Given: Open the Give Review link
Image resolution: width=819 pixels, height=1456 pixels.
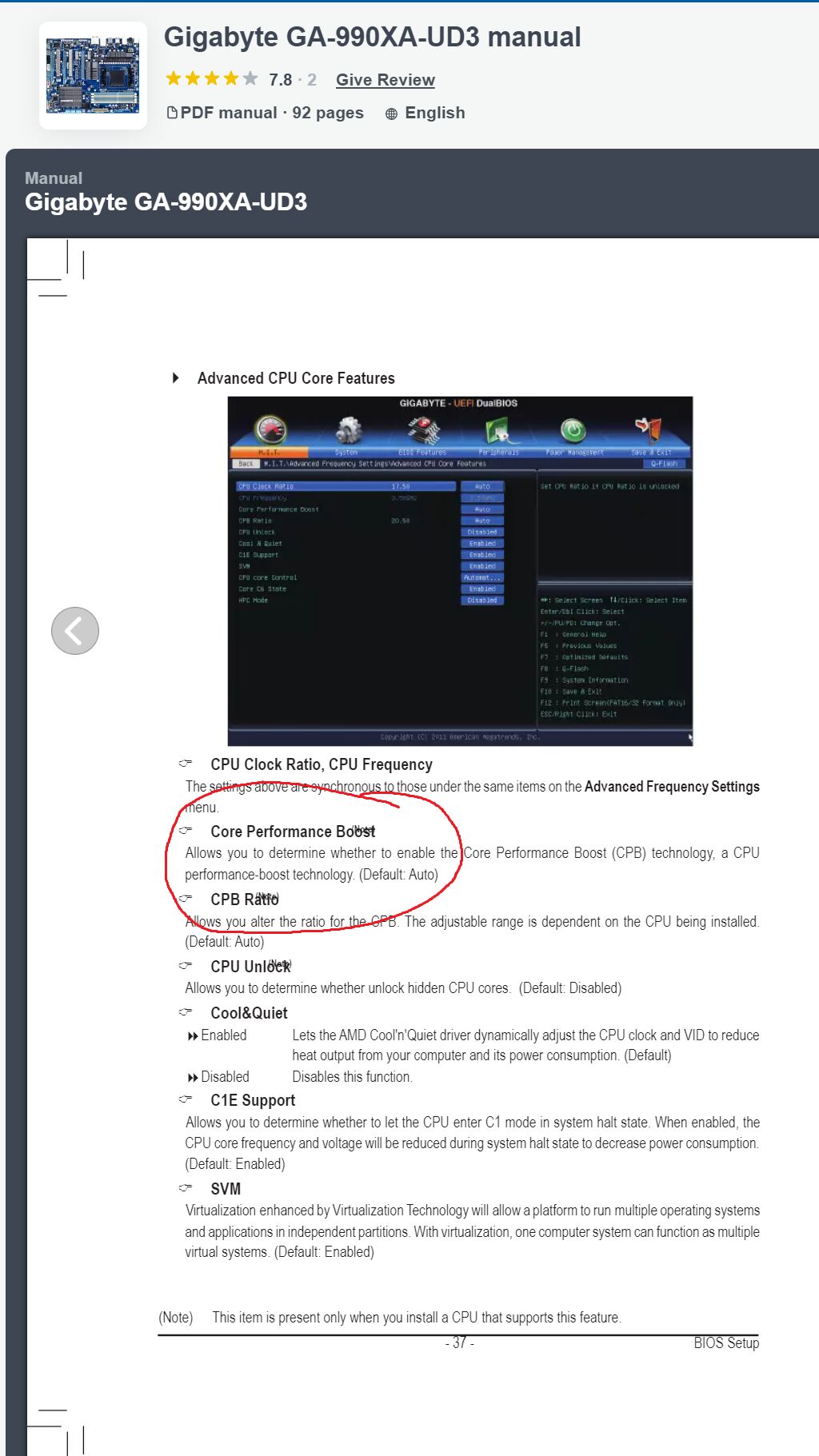Looking at the screenshot, I should click(386, 80).
